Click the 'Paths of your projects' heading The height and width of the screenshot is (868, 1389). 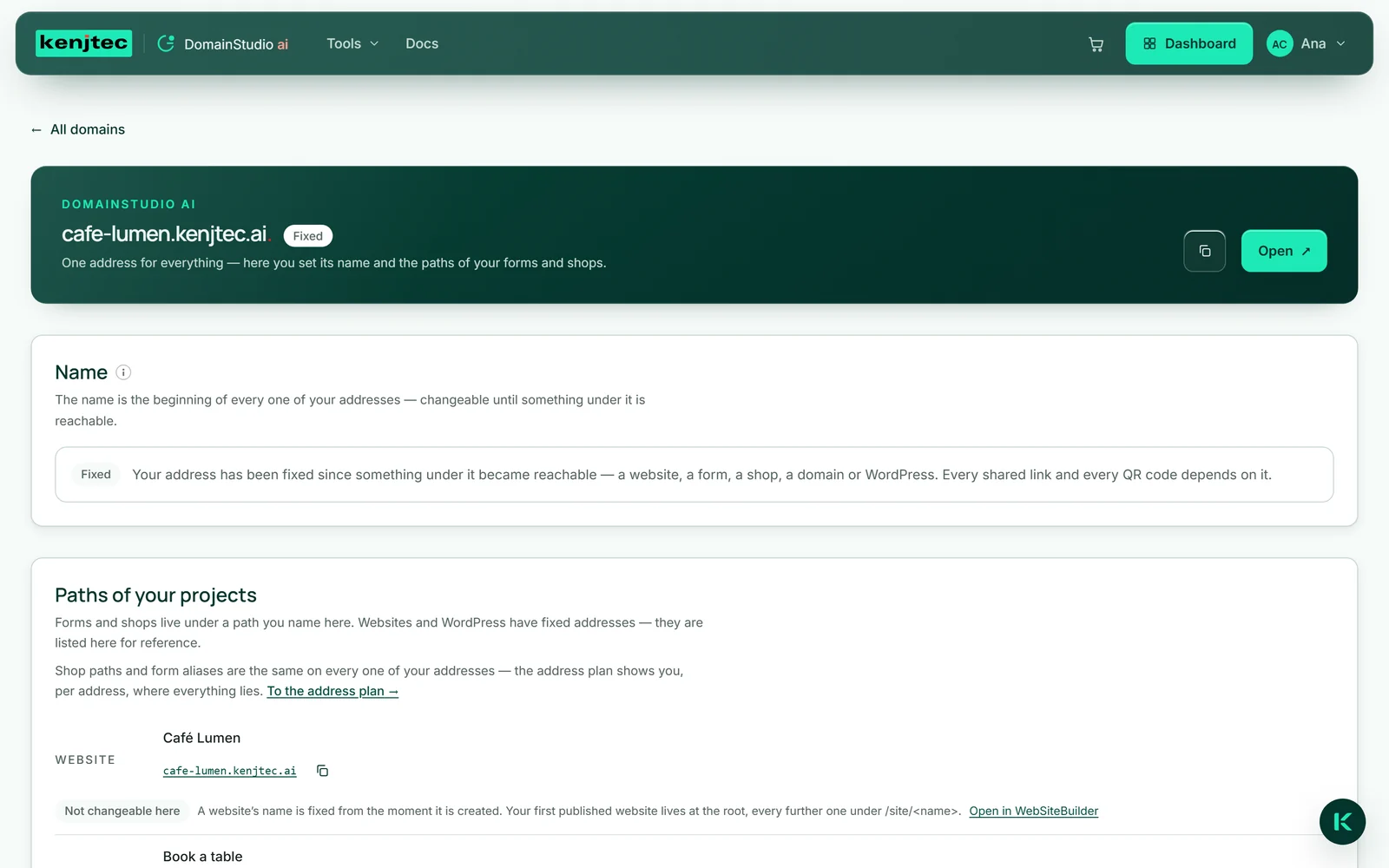155,595
